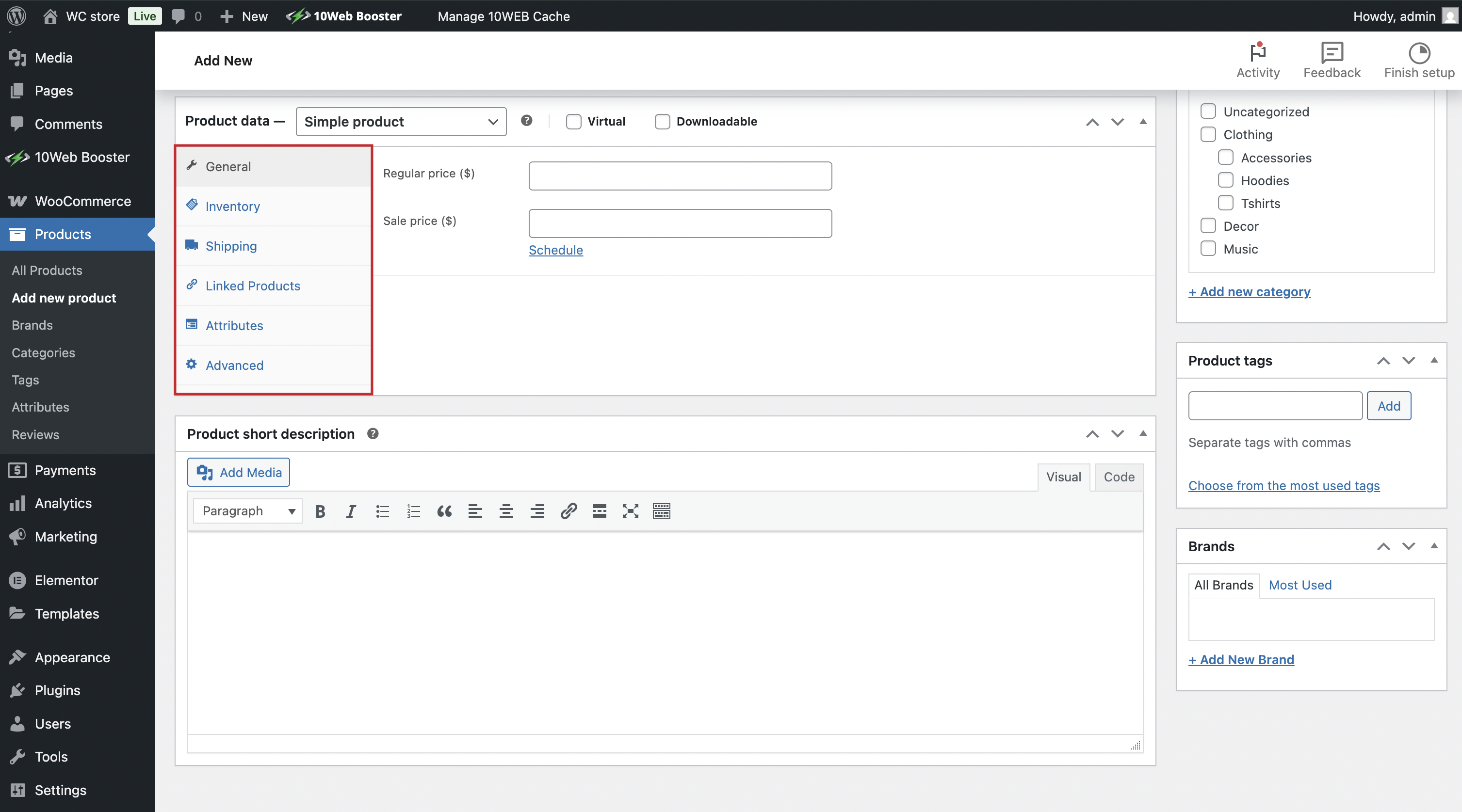This screenshot has height=812, width=1462.
Task: Click the Bold formatting icon
Action: (320, 511)
